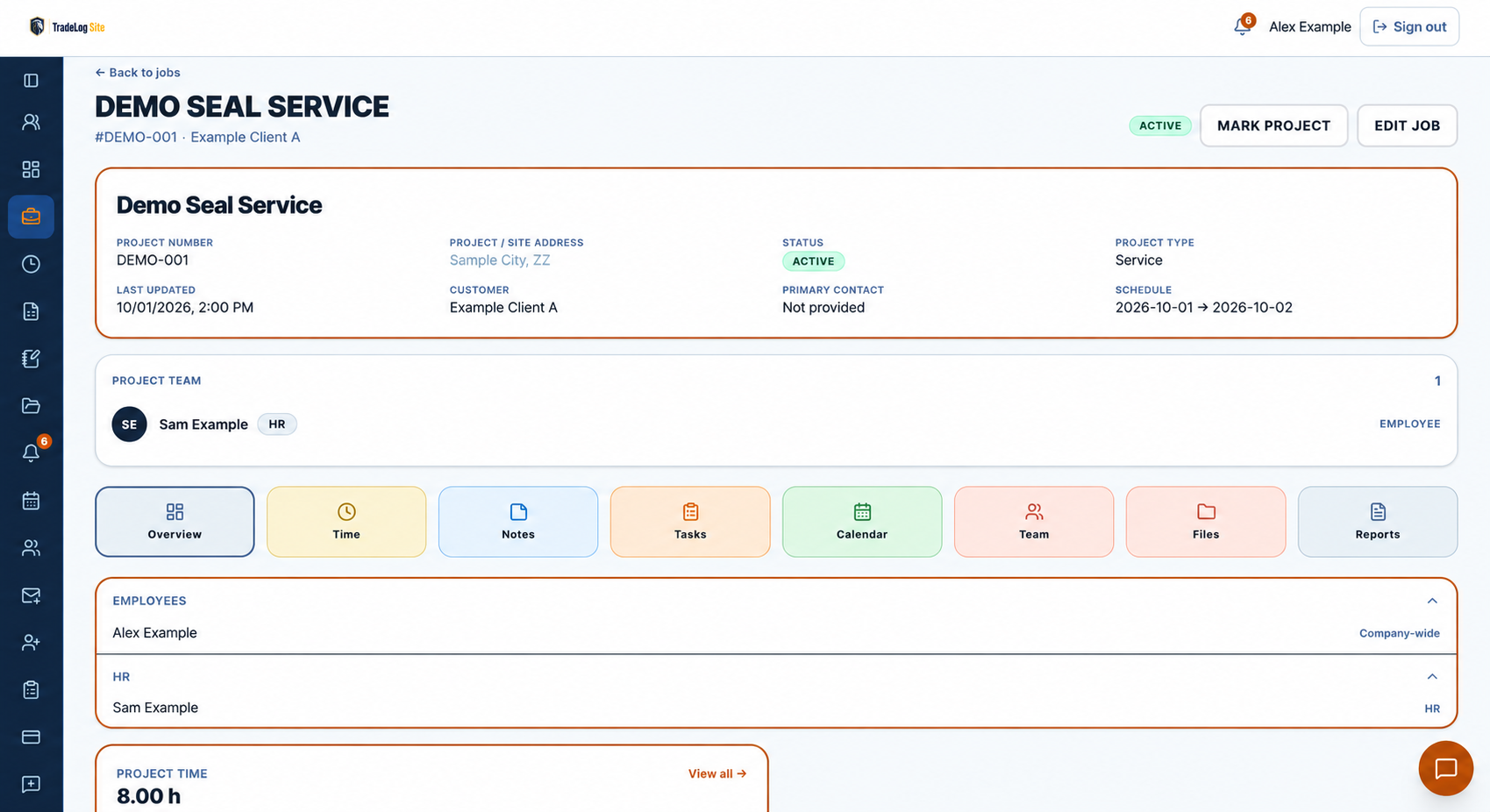Image resolution: width=1490 pixels, height=812 pixels.
Task: Click the add-user icon in sidebar
Action: tap(31, 643)
